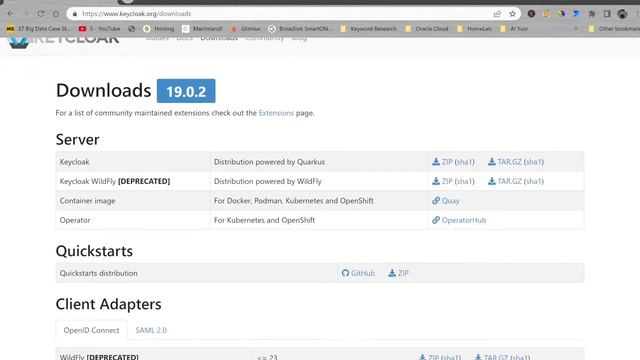The height and width of the screenshot is (360, 640).
Task: Open the Oracle Cloud bookmarks folder
Action: (x=427, y=29)
